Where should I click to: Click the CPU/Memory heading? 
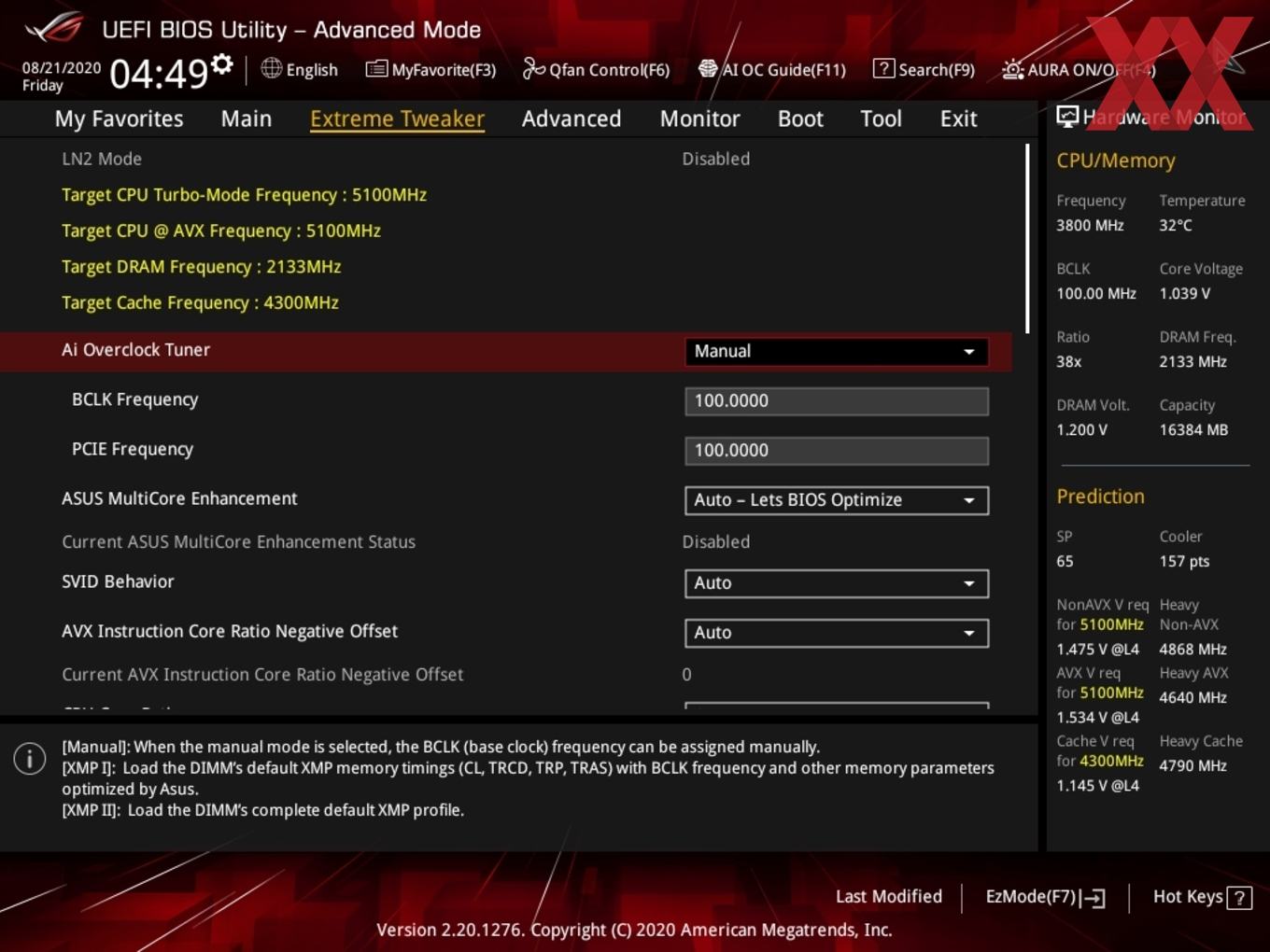point(1116,161)
